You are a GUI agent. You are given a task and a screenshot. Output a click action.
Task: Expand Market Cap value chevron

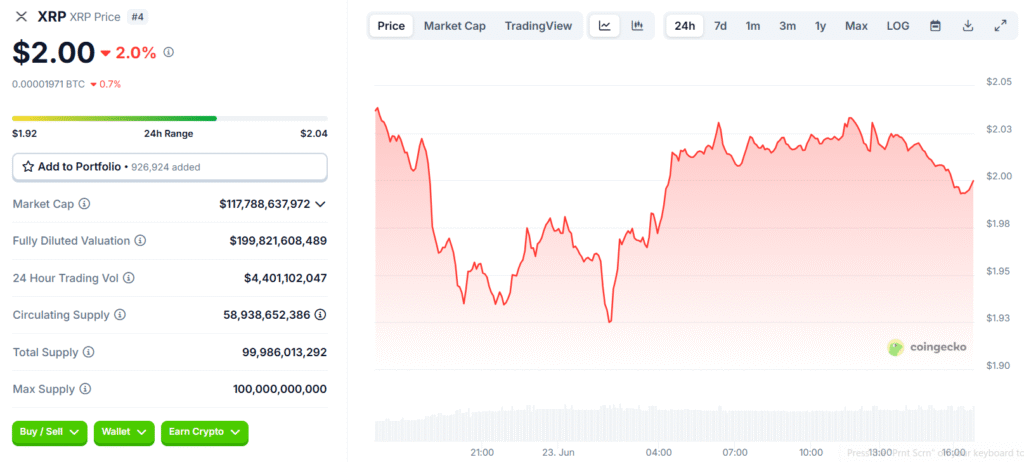click(320, 204)
